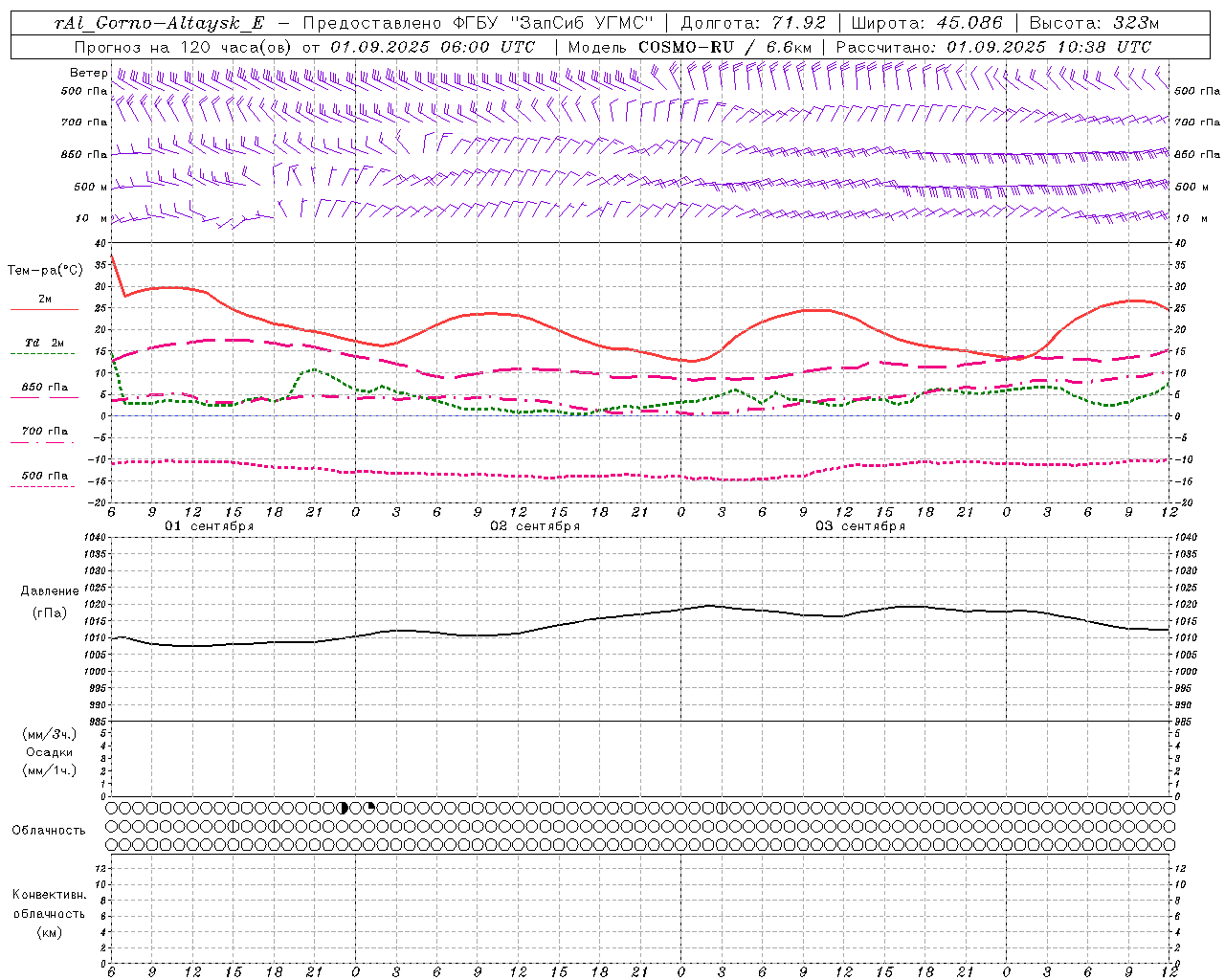The image size is (1225, 980).
Task: Click the Высота: 323м header field
Action: [1094, 23]
